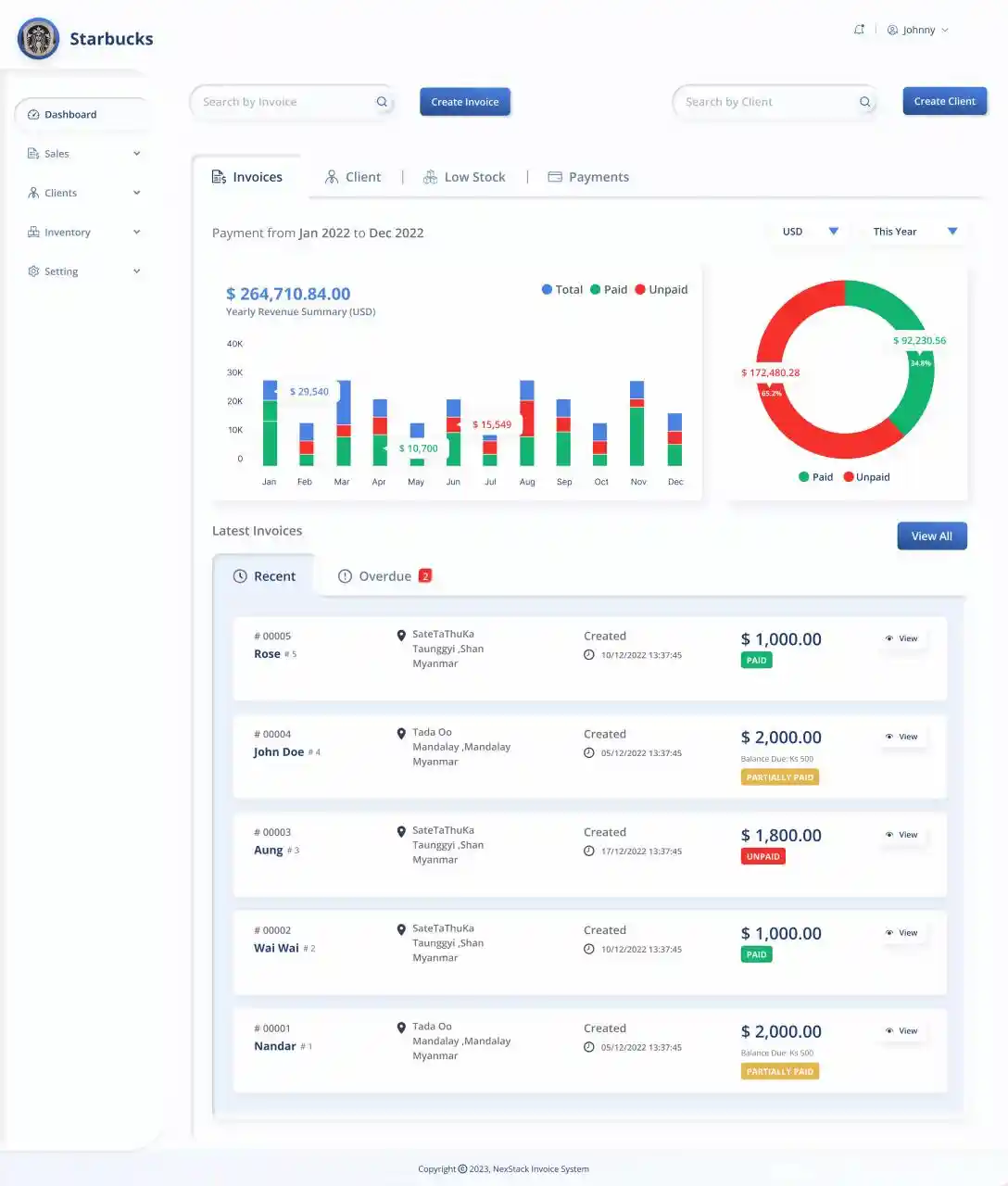Click the Create Invoice button
The image size is (1008, 1186).
coord(464,102)
